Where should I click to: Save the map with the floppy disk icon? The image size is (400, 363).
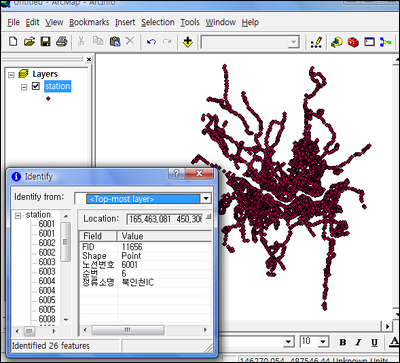click(45, 42)
